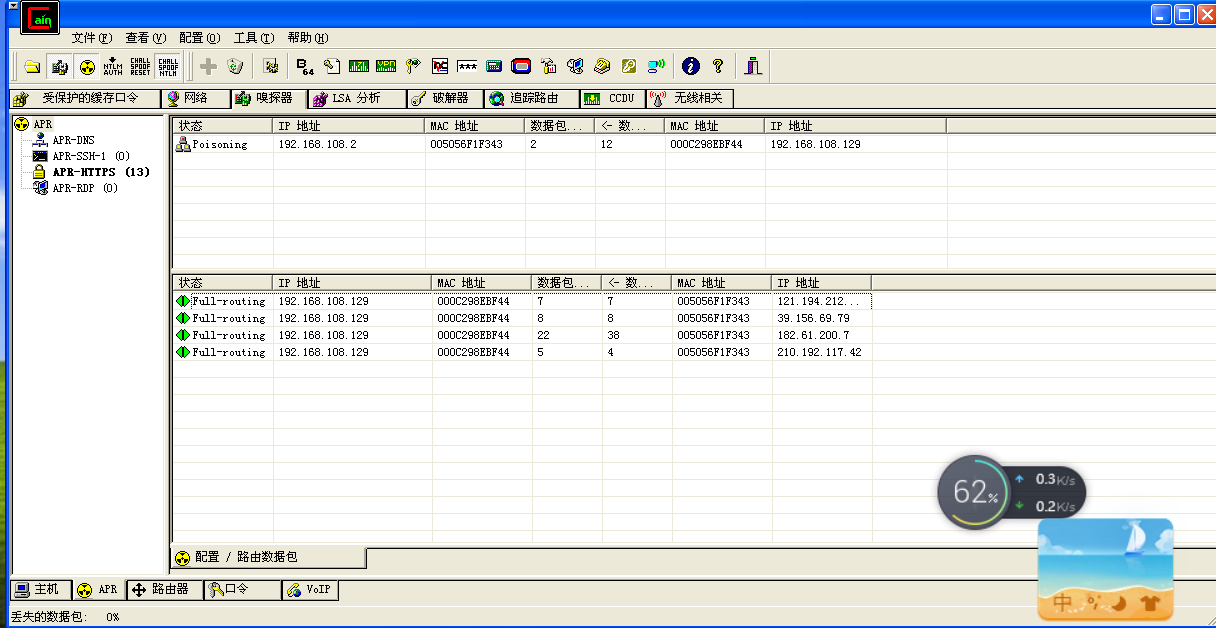Click IP 192.168.108.2 in the Poisoning row
The height and width of the screenshot is (628, 1216).
coord(317,144)
